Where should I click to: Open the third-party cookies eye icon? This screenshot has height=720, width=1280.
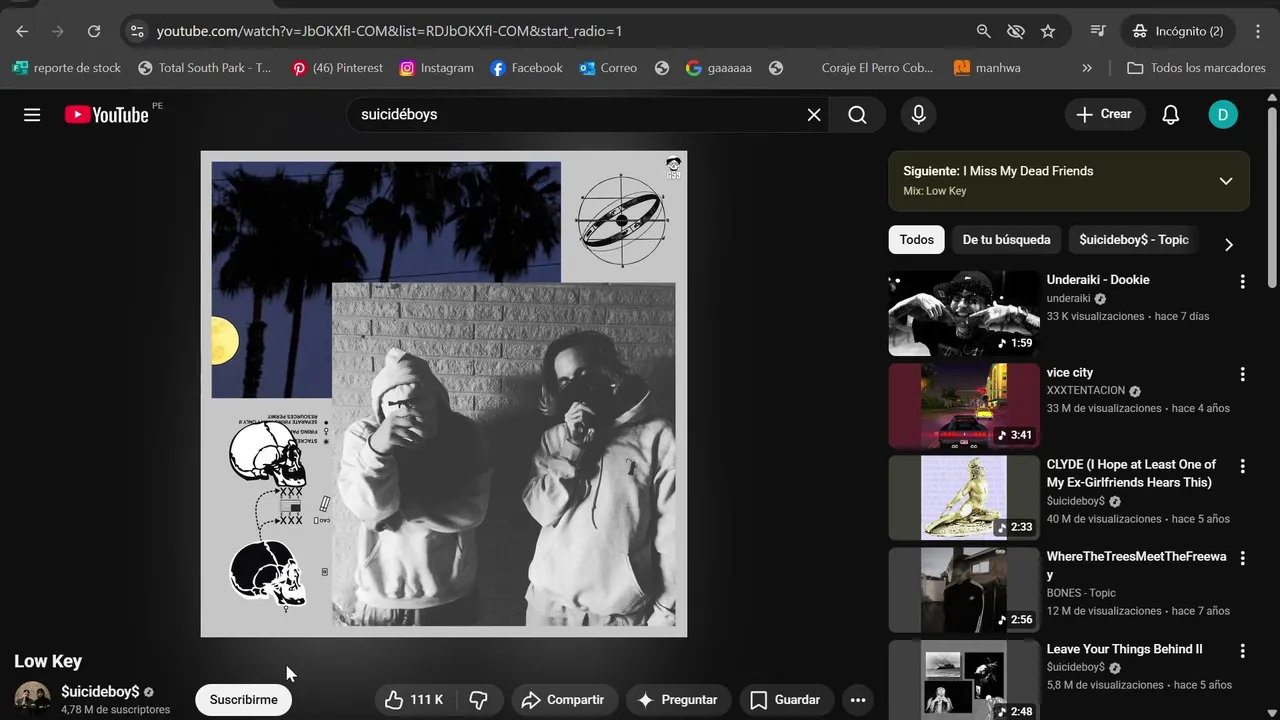[x=1016, y=31]
